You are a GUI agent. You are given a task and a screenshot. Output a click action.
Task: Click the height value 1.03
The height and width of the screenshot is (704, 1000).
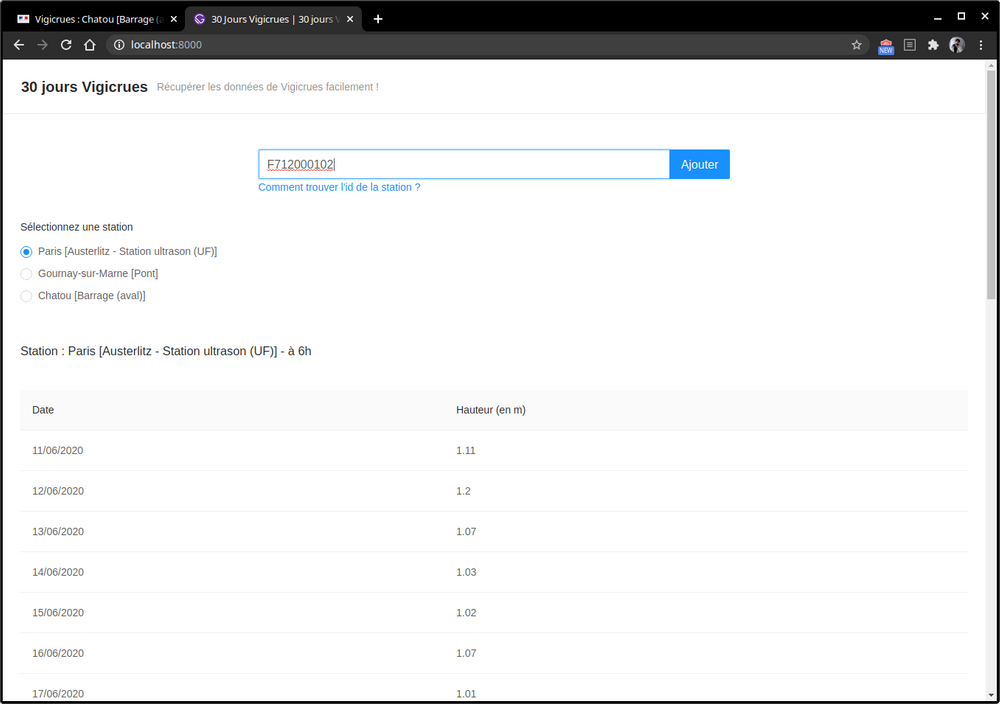click(466, 572)
